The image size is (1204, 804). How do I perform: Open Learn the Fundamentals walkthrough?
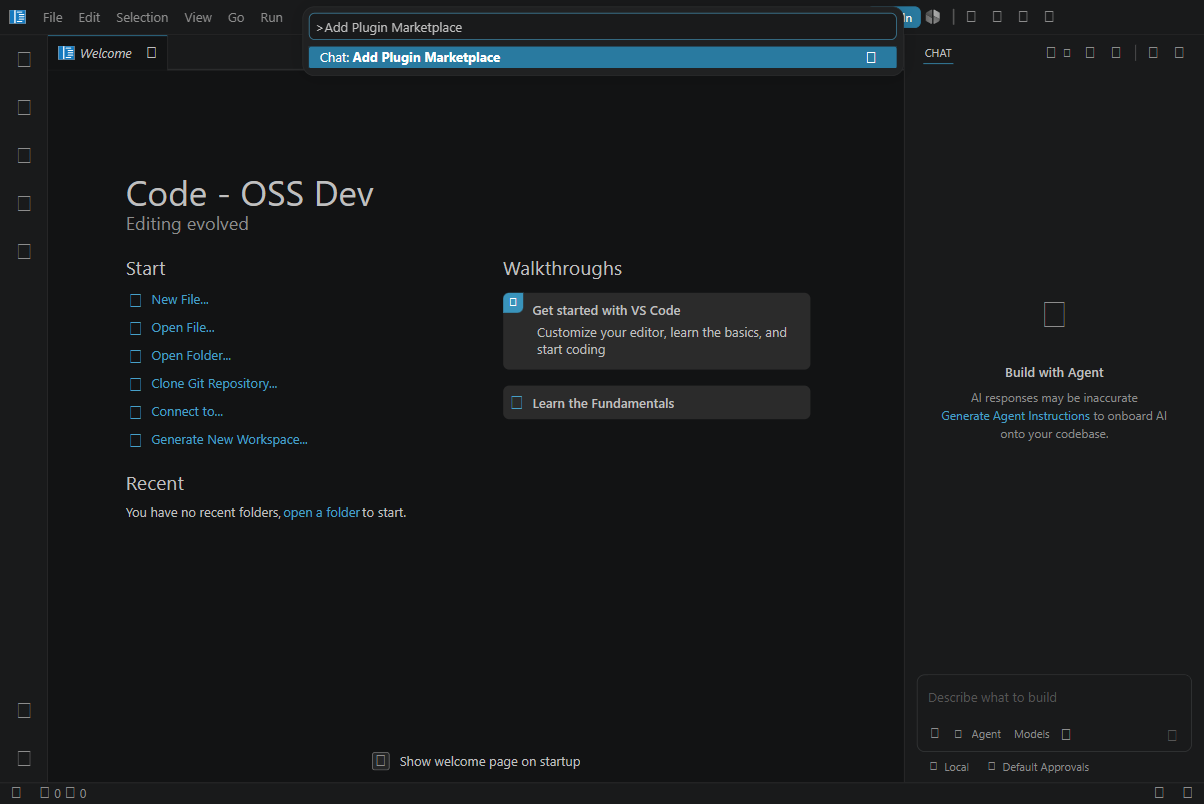click(656, 403)
